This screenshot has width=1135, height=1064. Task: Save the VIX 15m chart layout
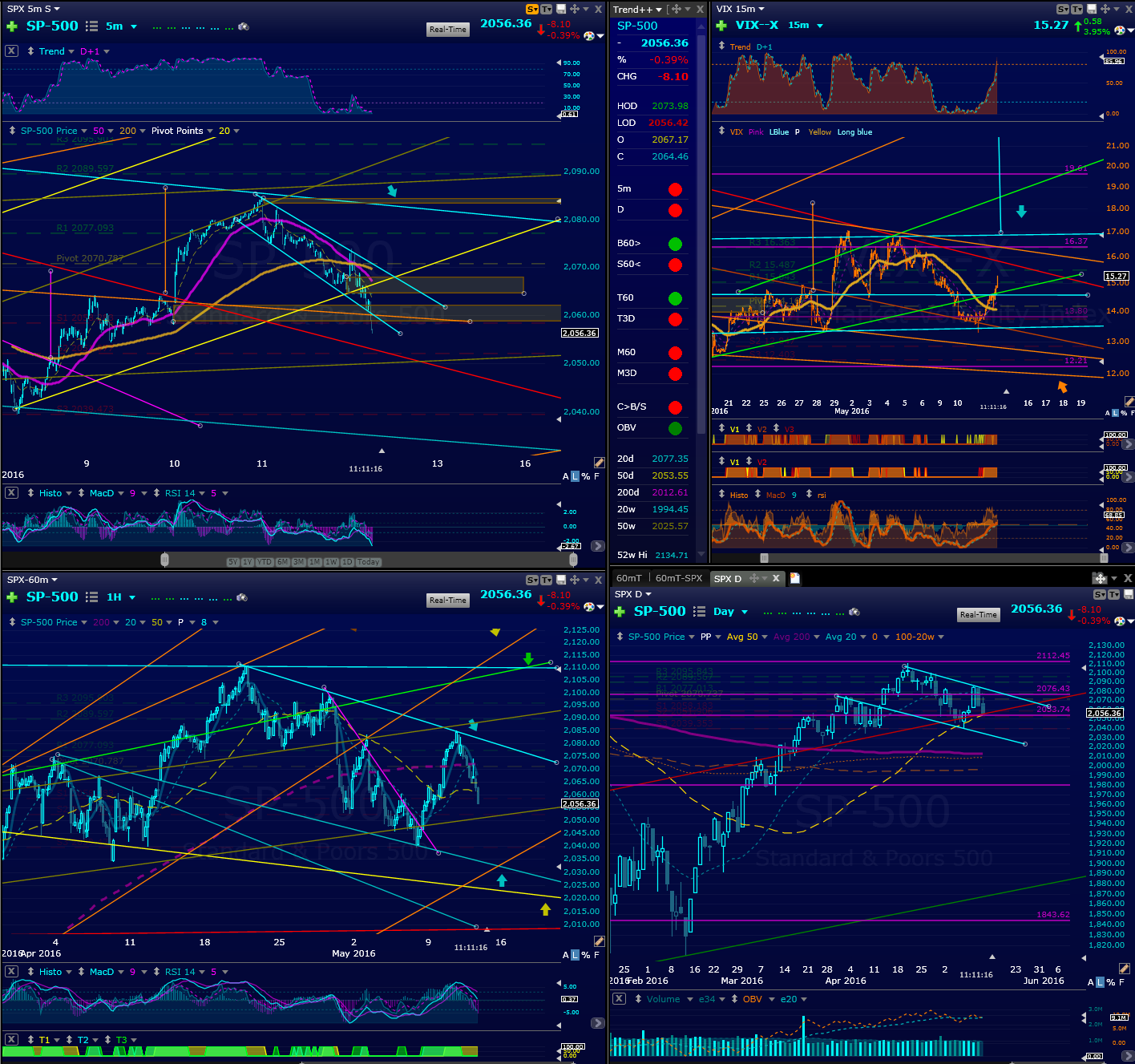pos(1092,9)
